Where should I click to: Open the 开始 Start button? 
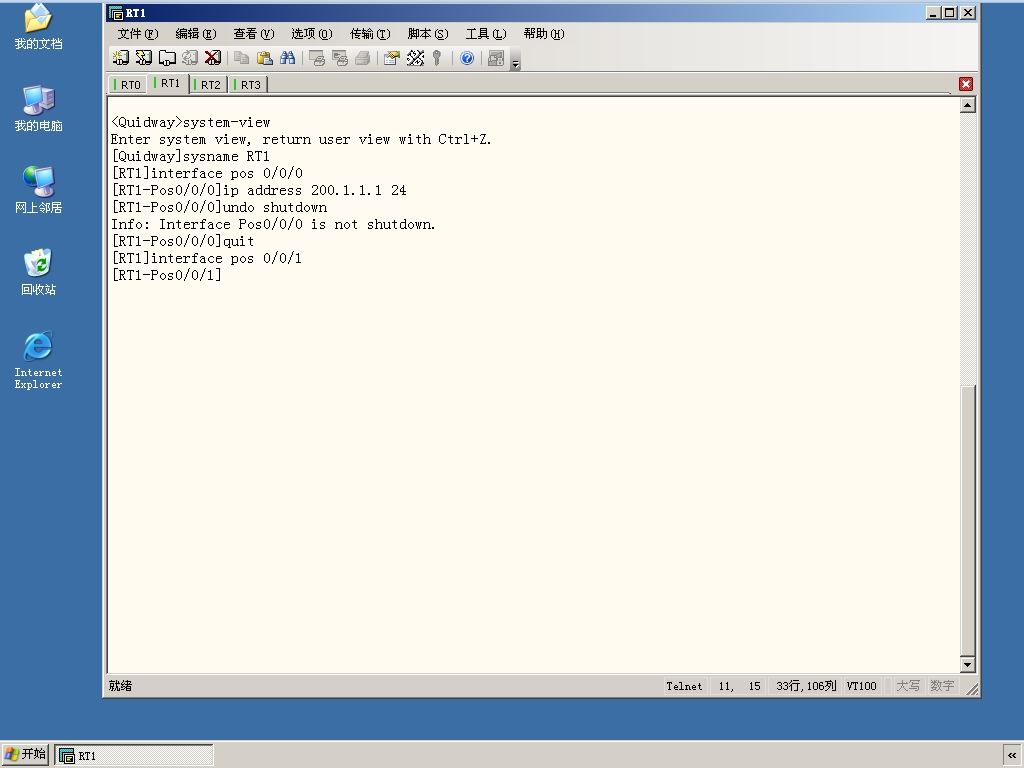pyautogui.click(x=25, y=755)
